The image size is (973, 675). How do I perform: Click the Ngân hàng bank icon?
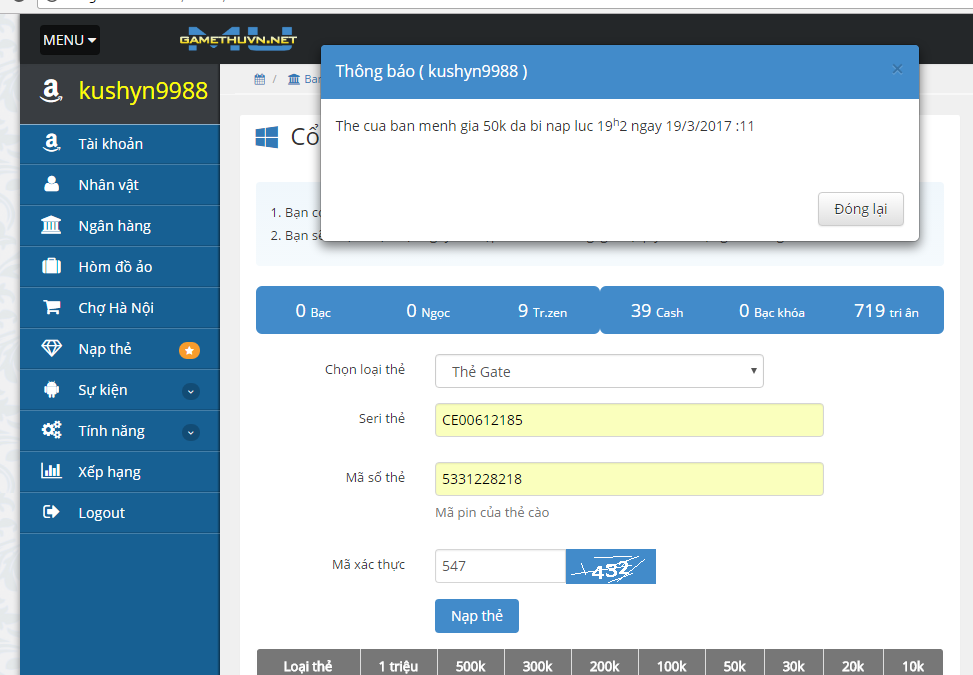[51, 225]
